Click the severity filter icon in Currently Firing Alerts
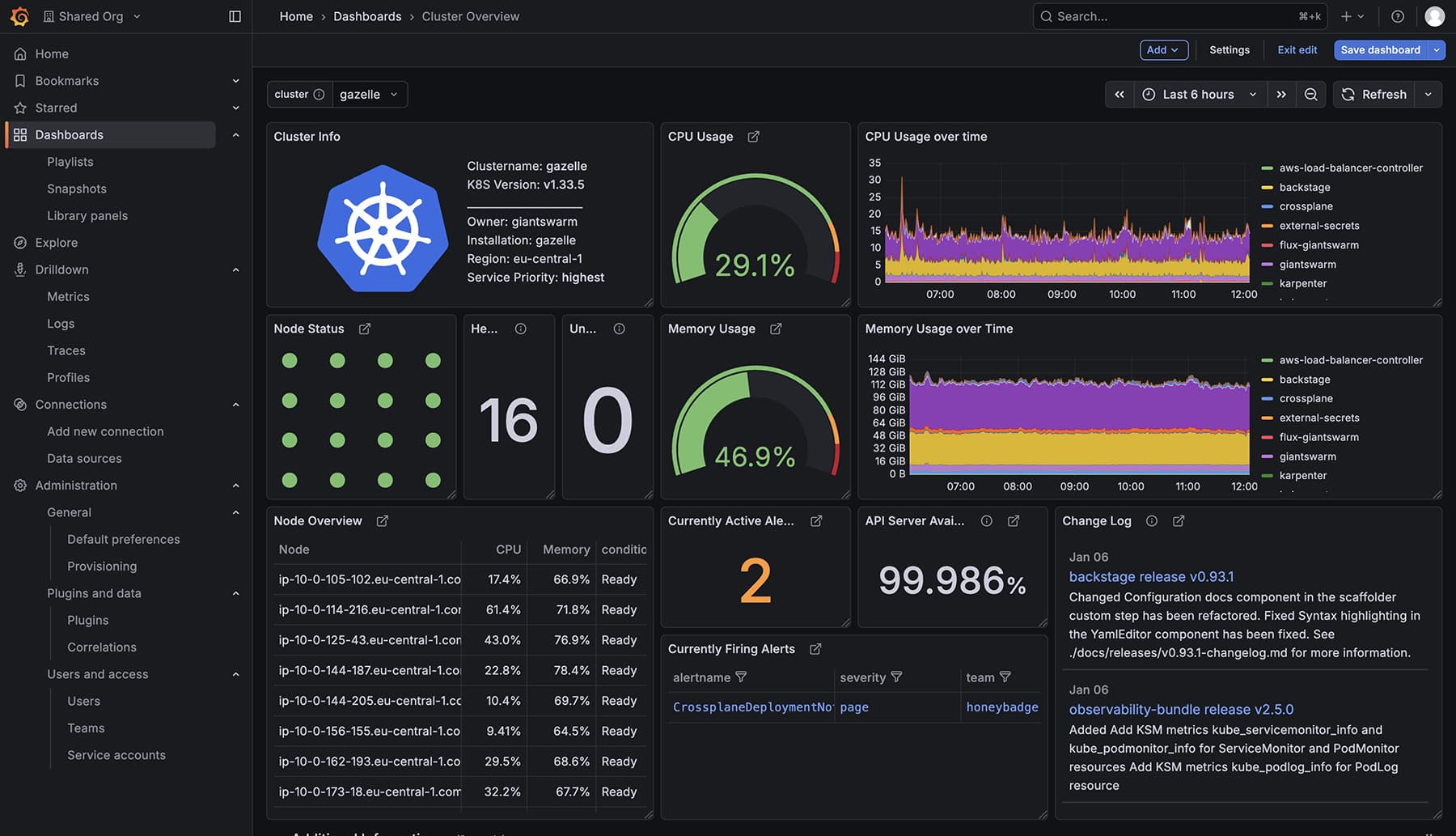The width and height of the screenshot is (1456, 836). (x=895, y=677)
